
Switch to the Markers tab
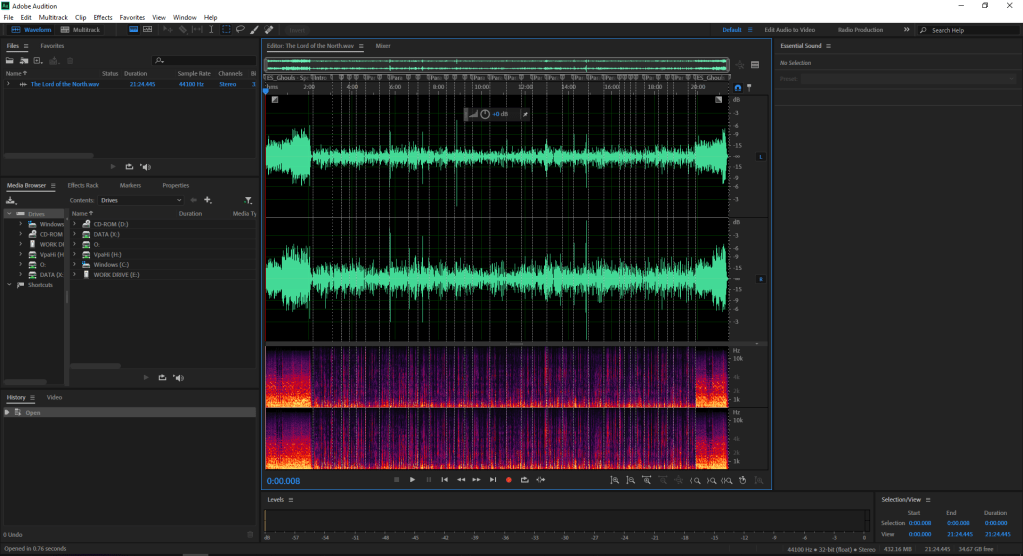click(130, 185)
